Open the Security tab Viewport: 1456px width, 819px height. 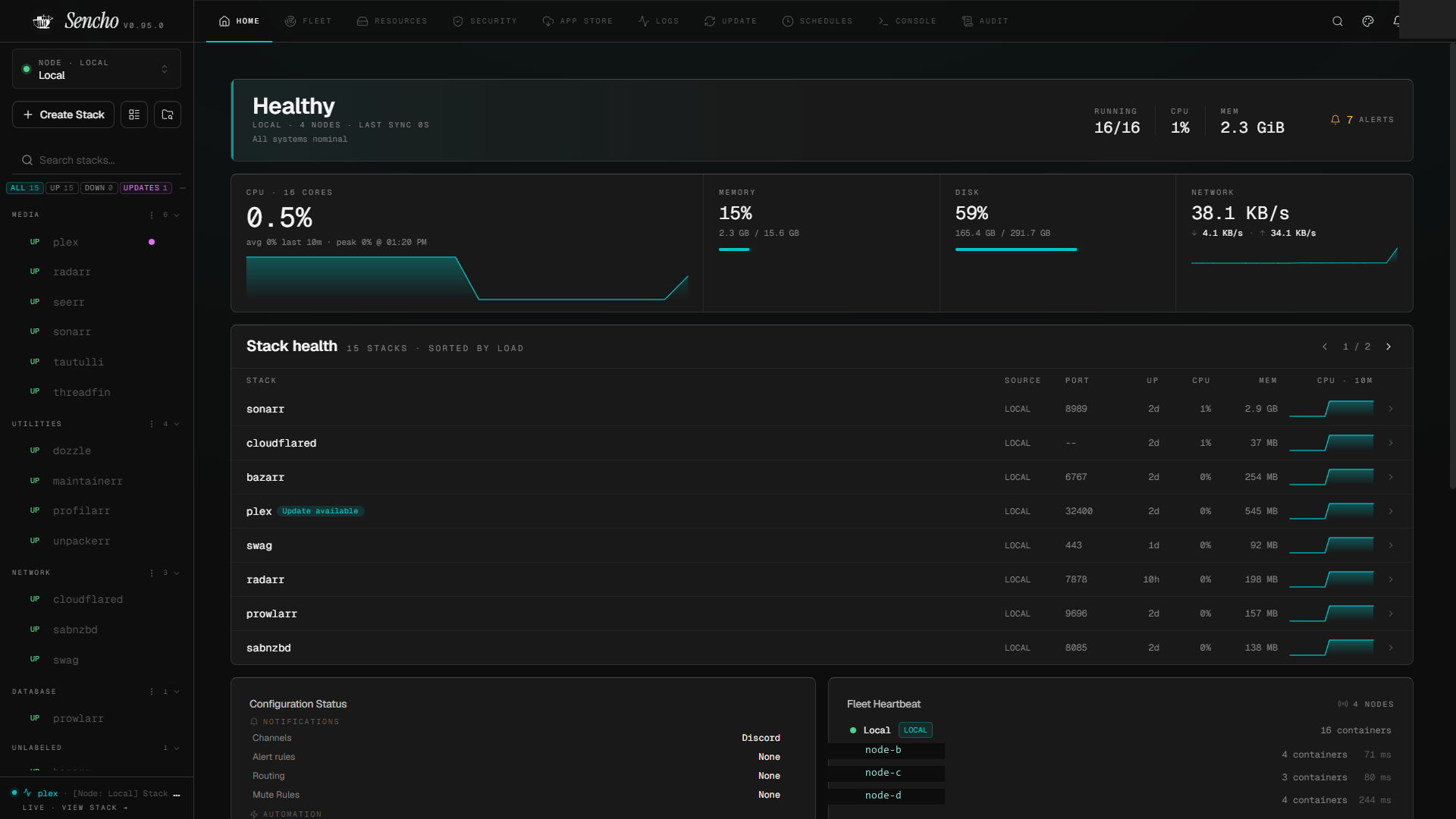(485, 21)
